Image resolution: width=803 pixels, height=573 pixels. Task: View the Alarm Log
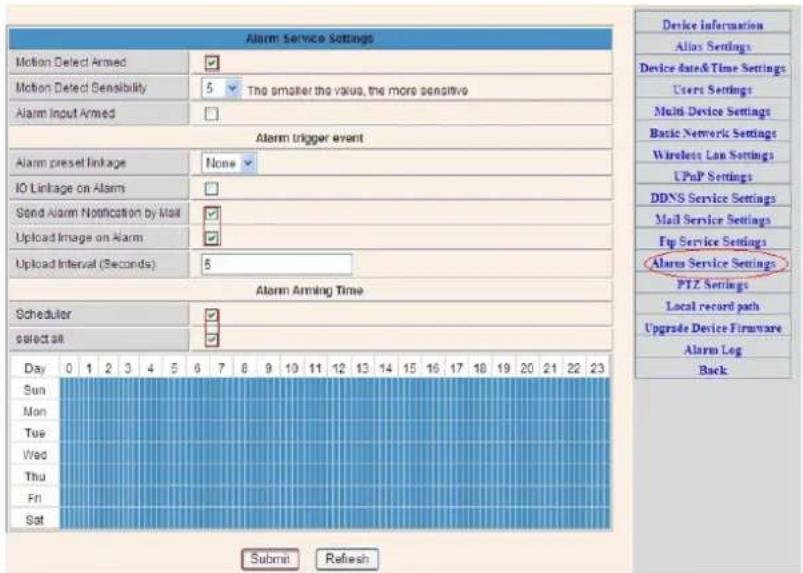click(x=713, y=350)
